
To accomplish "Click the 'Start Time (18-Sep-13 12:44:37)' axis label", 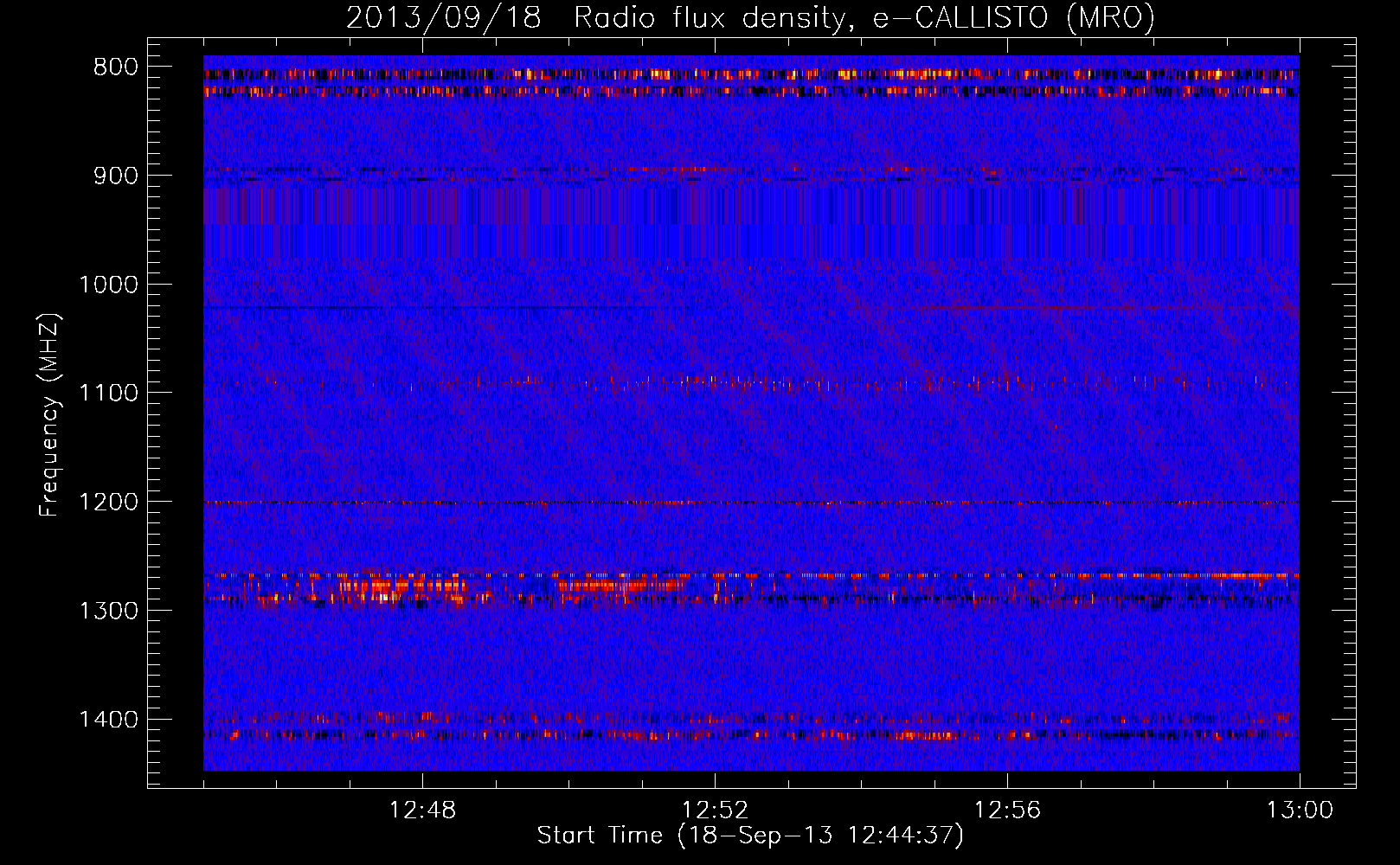I will pos(750,836).
